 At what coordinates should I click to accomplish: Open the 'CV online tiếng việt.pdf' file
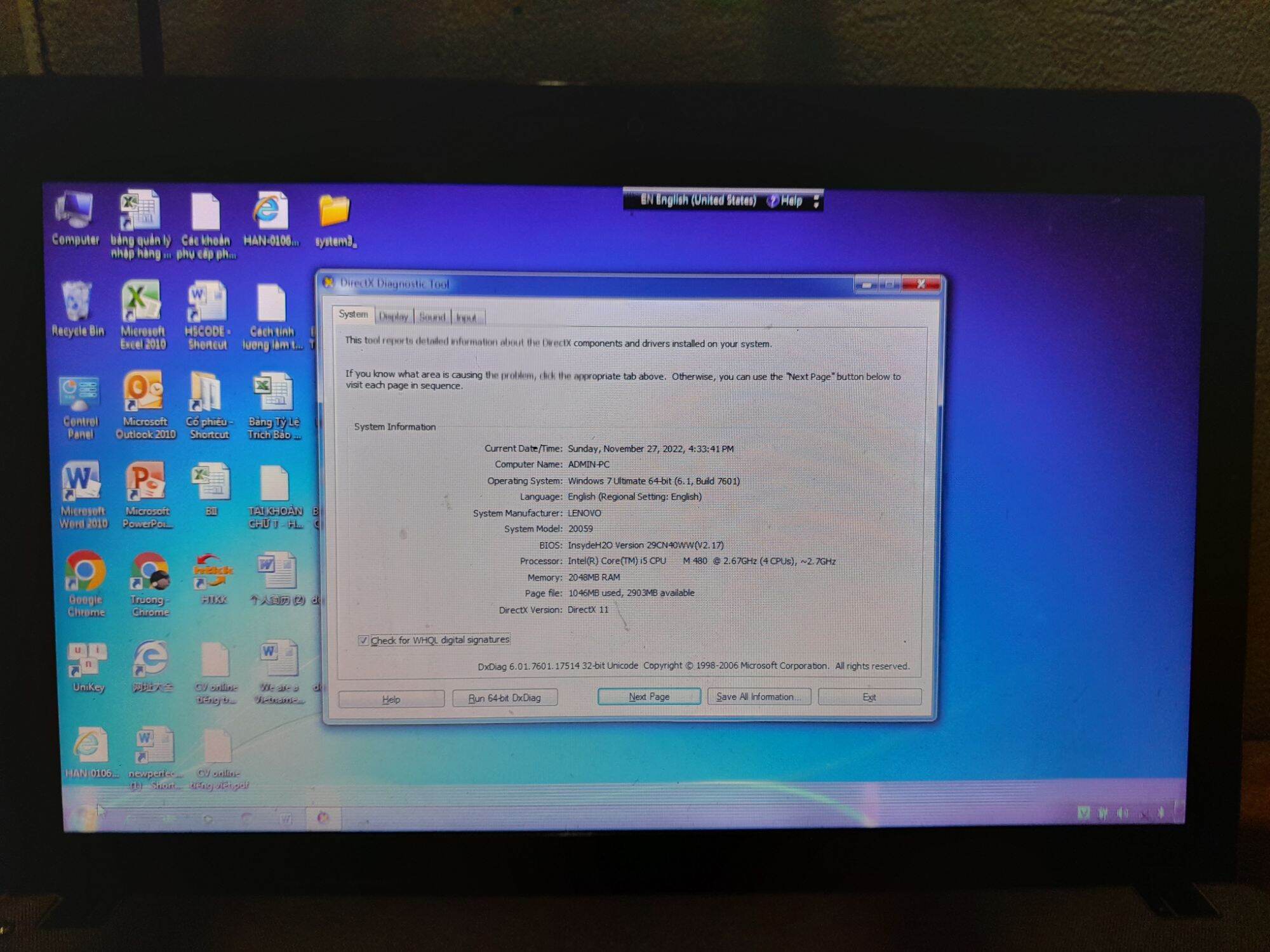[x=218, y=759]
